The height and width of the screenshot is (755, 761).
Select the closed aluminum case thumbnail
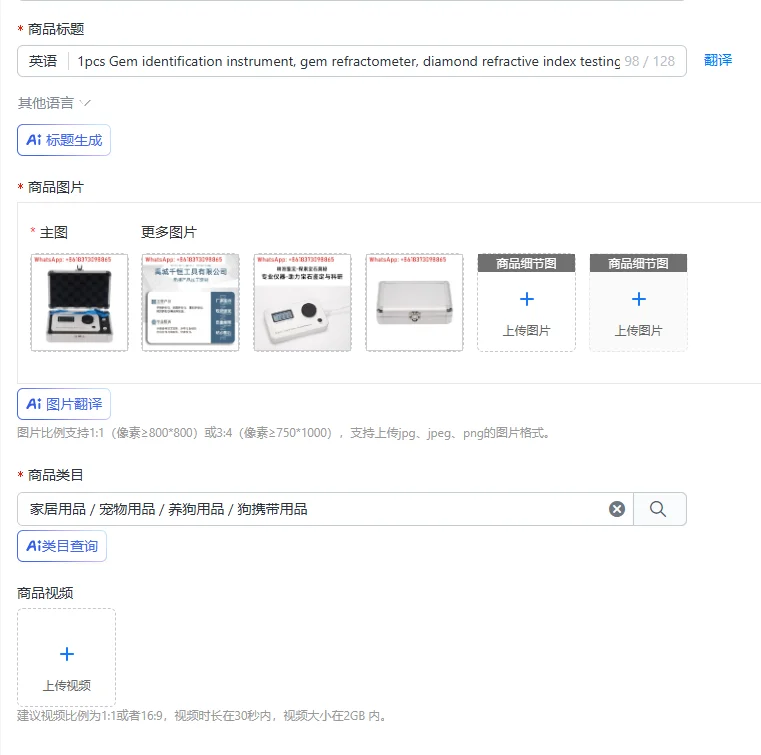414,302
